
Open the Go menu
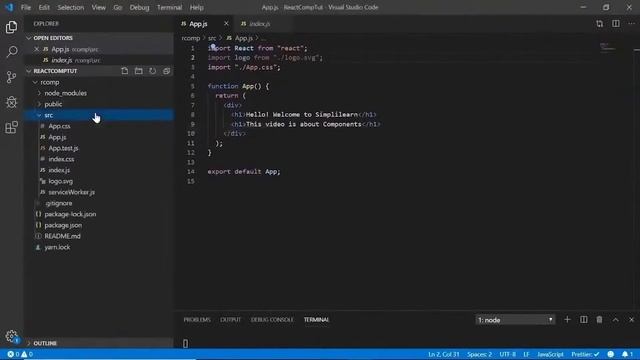[x=118, y=7]
